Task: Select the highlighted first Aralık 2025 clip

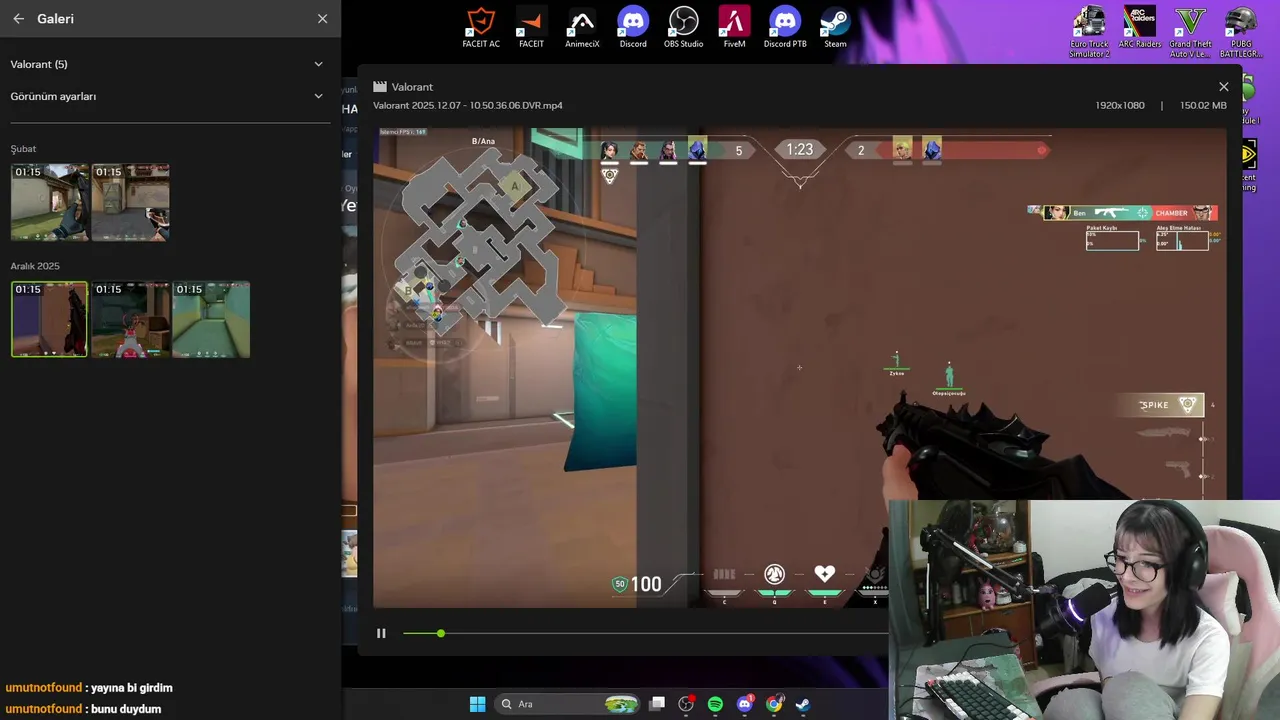Action: point(49,319)
